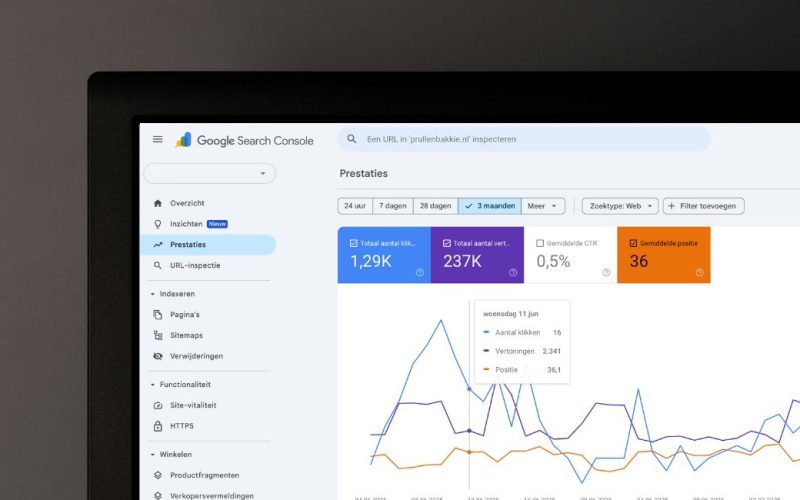Viewport: 800px width, 500px height.
Task: Open the property selector dropdown
Action: pos(210,173)
